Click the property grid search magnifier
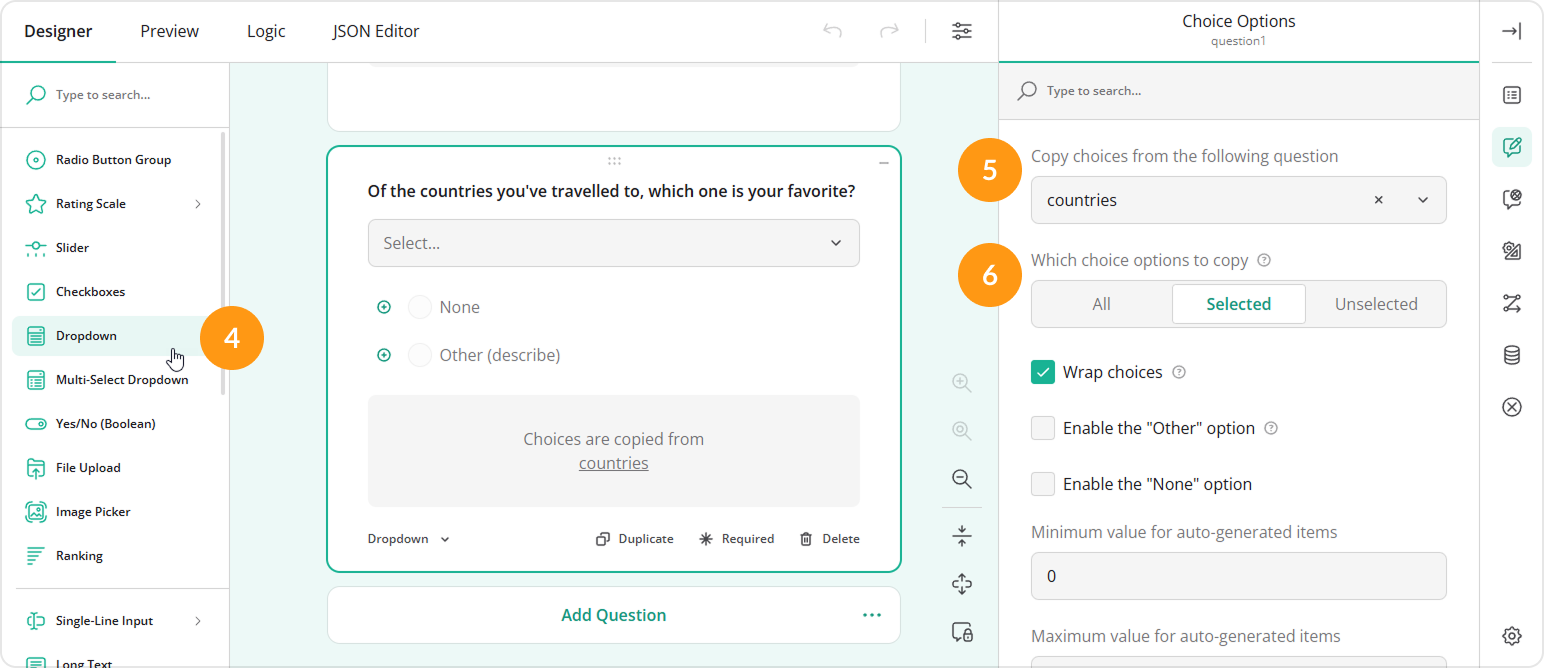The height and width of the screenshot is (668, 1544). click(1027, 91)
